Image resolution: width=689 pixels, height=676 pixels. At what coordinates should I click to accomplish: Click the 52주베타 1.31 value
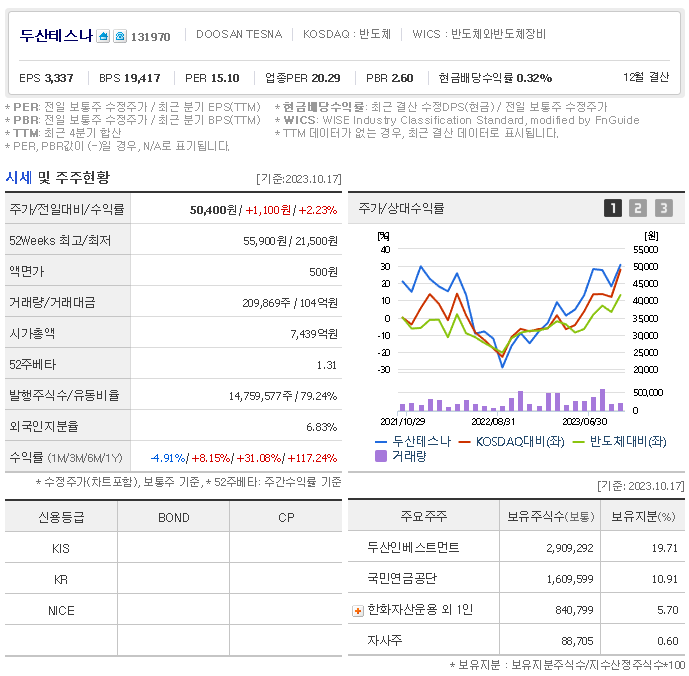pyautogui.click(x=326, y=365)
